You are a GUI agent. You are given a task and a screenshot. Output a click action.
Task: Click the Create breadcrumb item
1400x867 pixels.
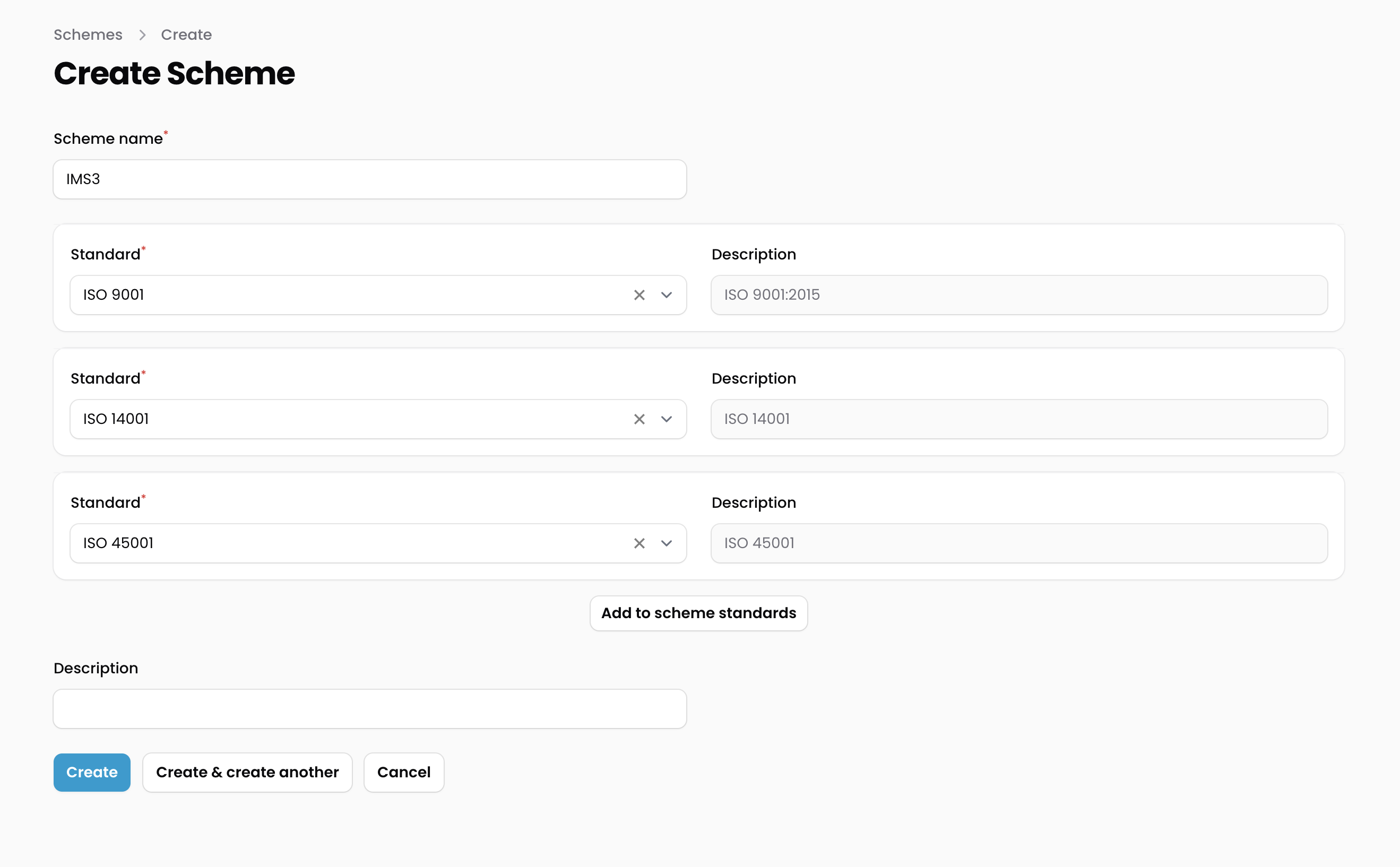[186, 35]
